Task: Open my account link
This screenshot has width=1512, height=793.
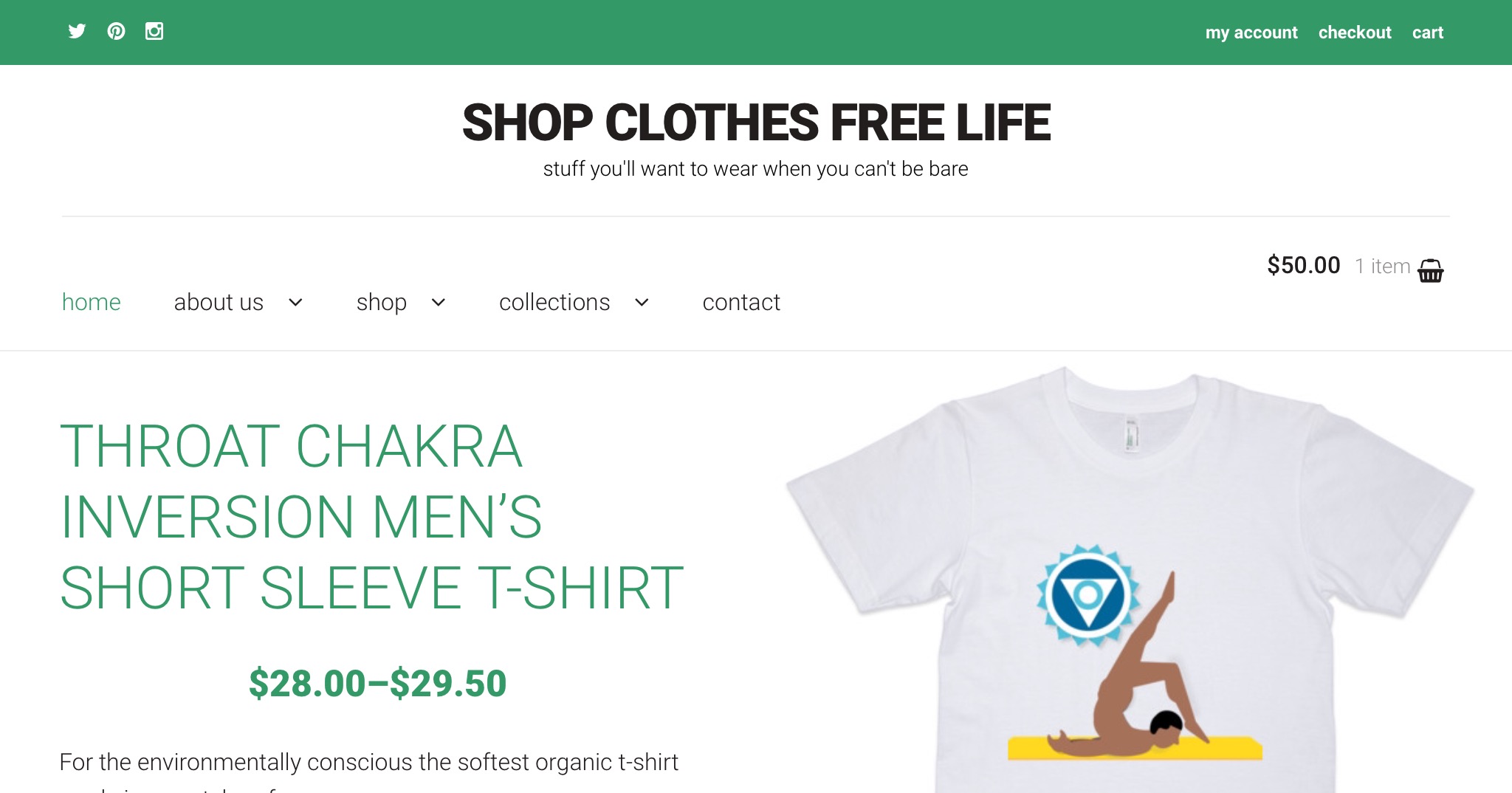Action: click(x=1251, y=32)
